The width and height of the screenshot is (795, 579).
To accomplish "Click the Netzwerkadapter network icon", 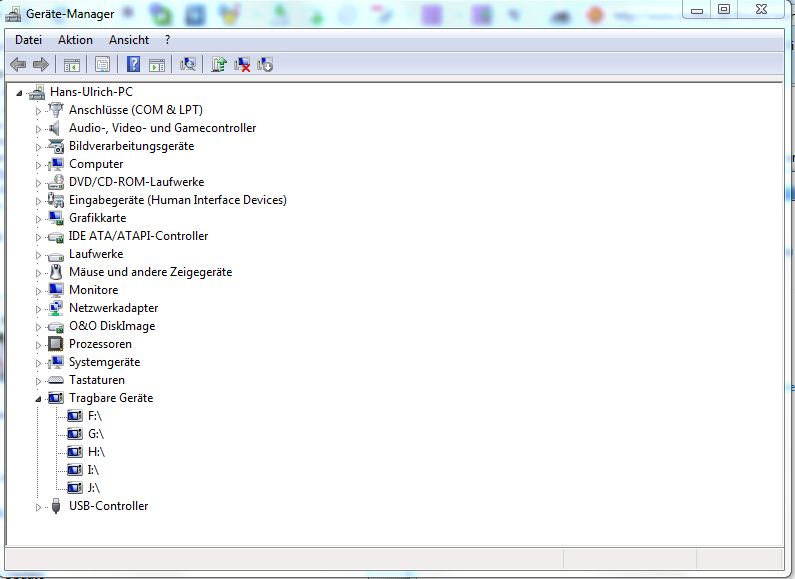I will click(x=56, y=308).
